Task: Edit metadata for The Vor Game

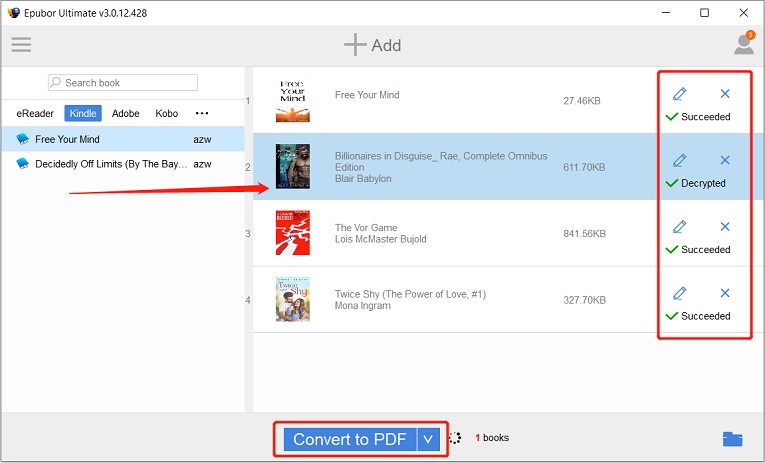Action: pos(680,226)
